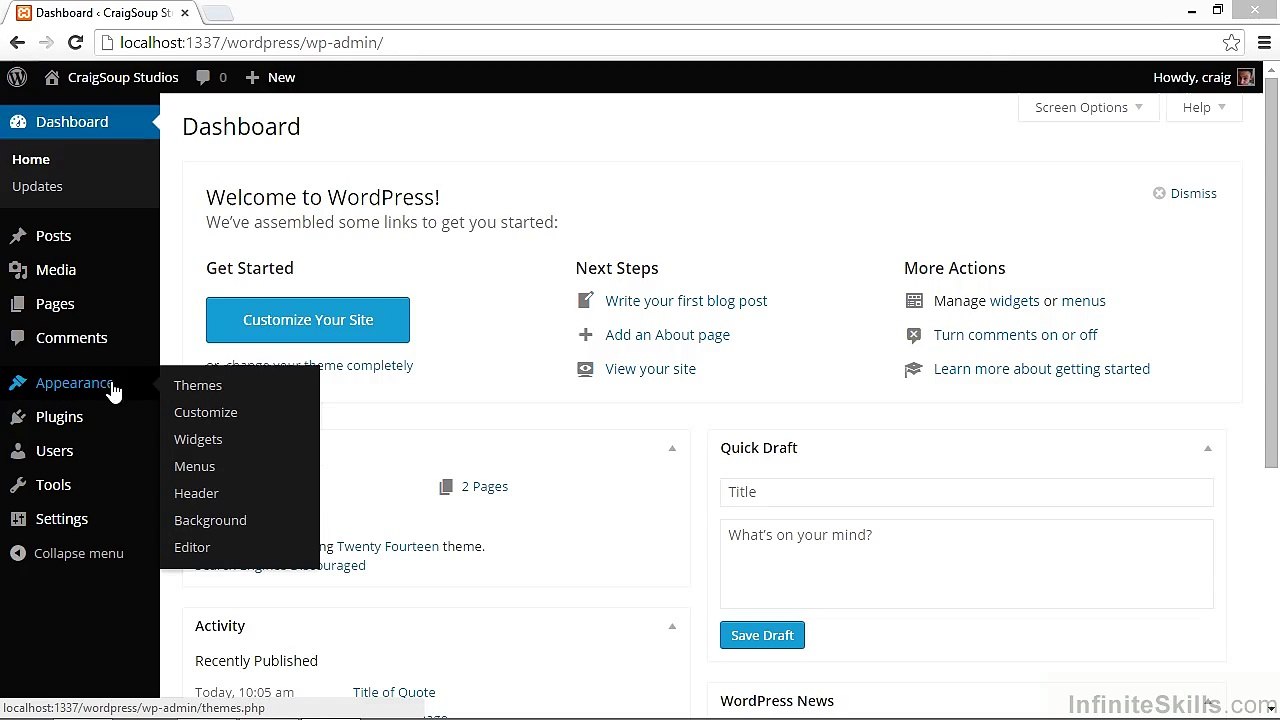Viewport: 1280px width, 720px height.
Task: Choose Widgets in the Appearance submenu
Action: 198,439
